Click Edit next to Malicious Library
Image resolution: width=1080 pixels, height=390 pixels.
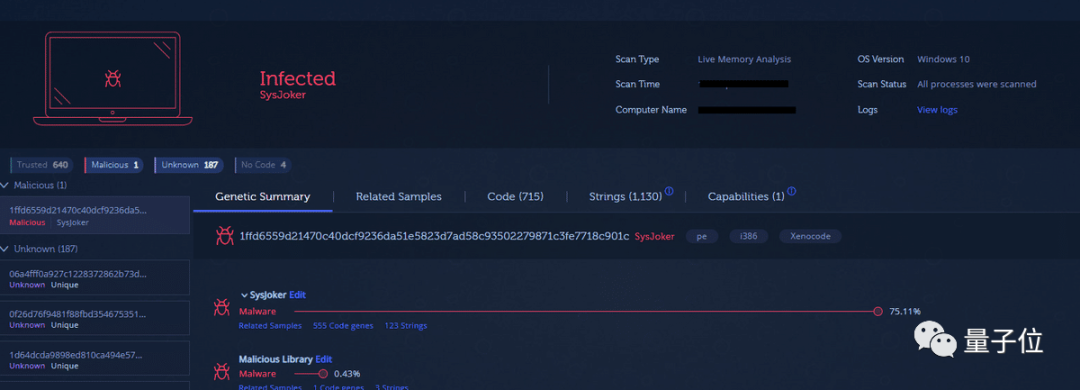324,359
